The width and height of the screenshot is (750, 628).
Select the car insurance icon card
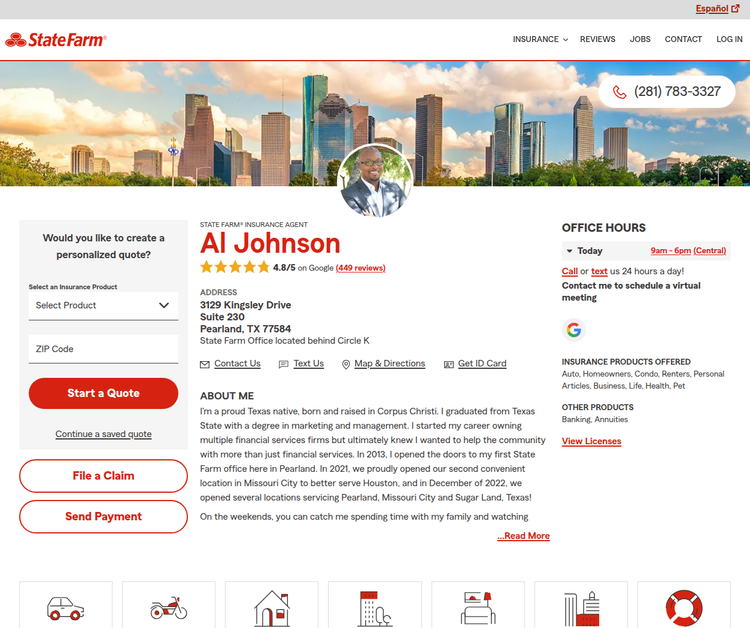66,605
